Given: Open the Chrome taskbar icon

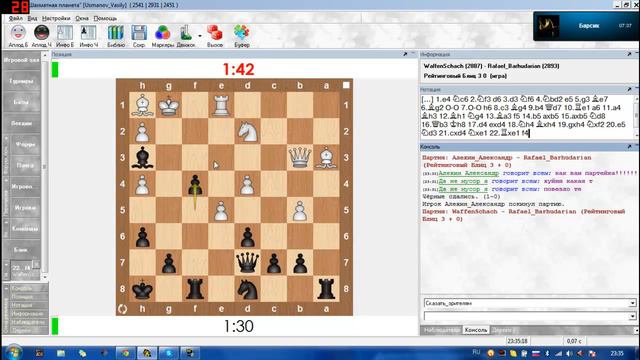Looking at the screenshot, I should click(x=125, y=353).
